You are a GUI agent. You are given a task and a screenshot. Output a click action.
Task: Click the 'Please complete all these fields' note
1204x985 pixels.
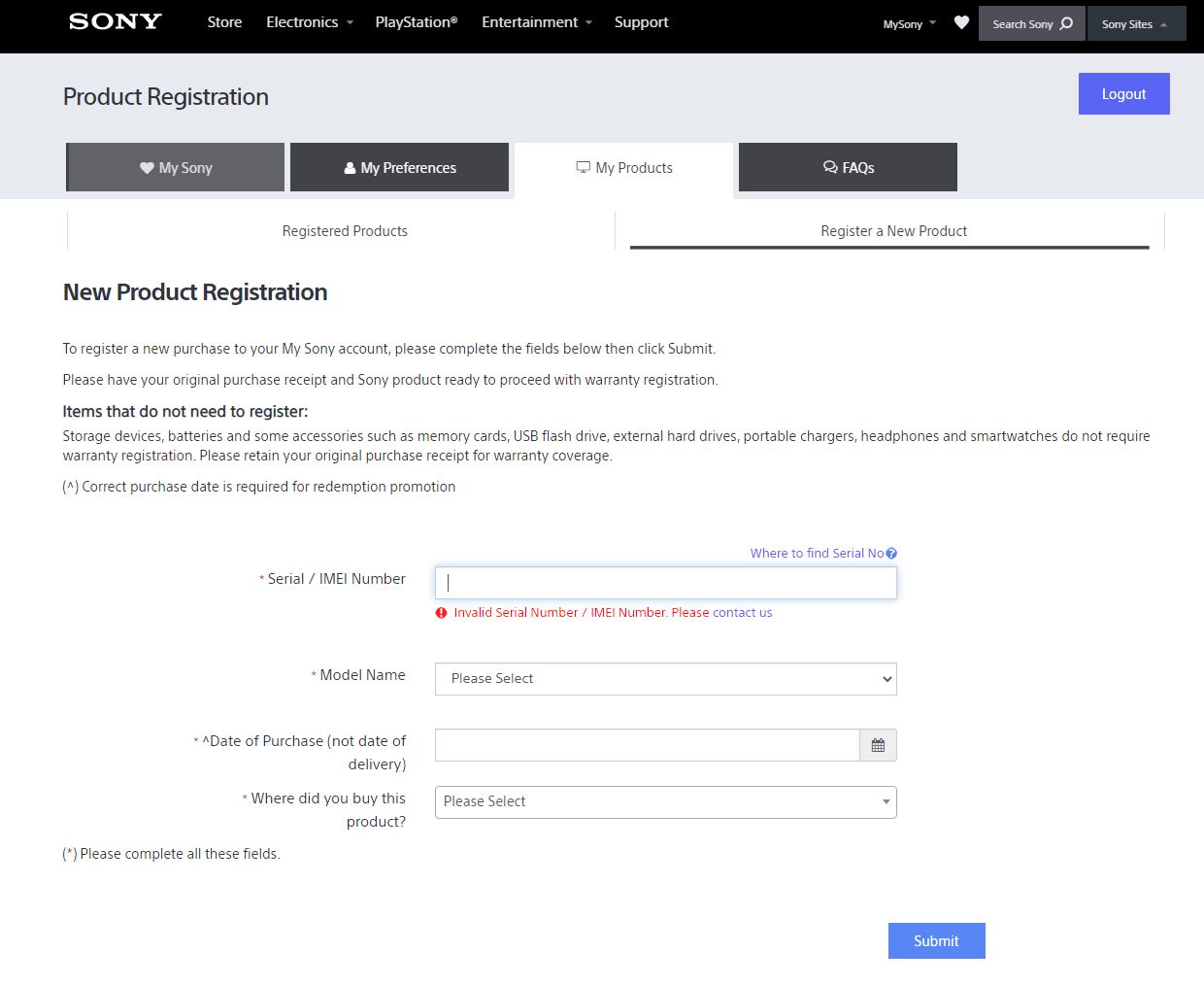[x=172, y=854]
